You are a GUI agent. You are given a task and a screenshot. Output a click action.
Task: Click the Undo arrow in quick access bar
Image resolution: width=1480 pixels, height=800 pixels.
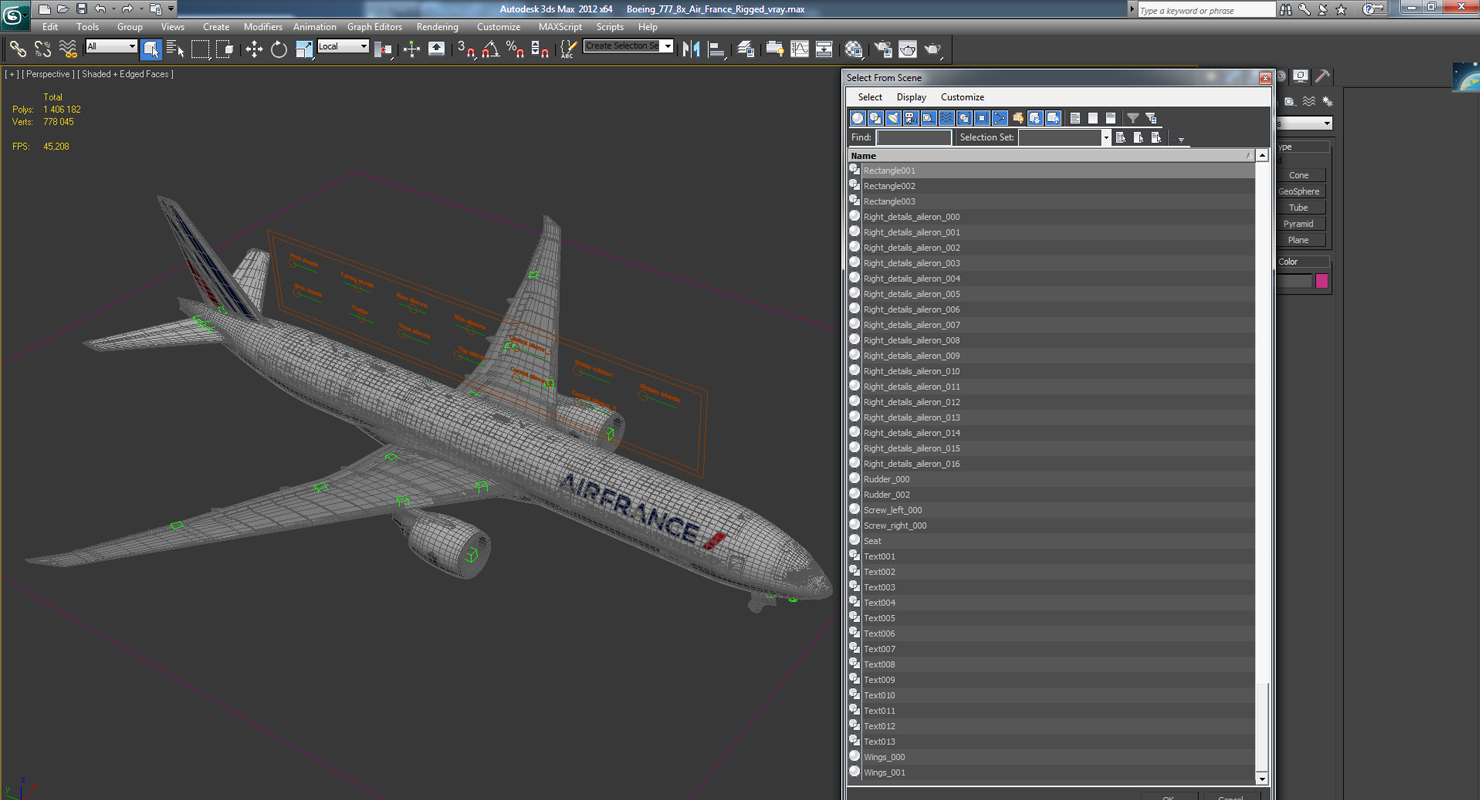point(100,9)
